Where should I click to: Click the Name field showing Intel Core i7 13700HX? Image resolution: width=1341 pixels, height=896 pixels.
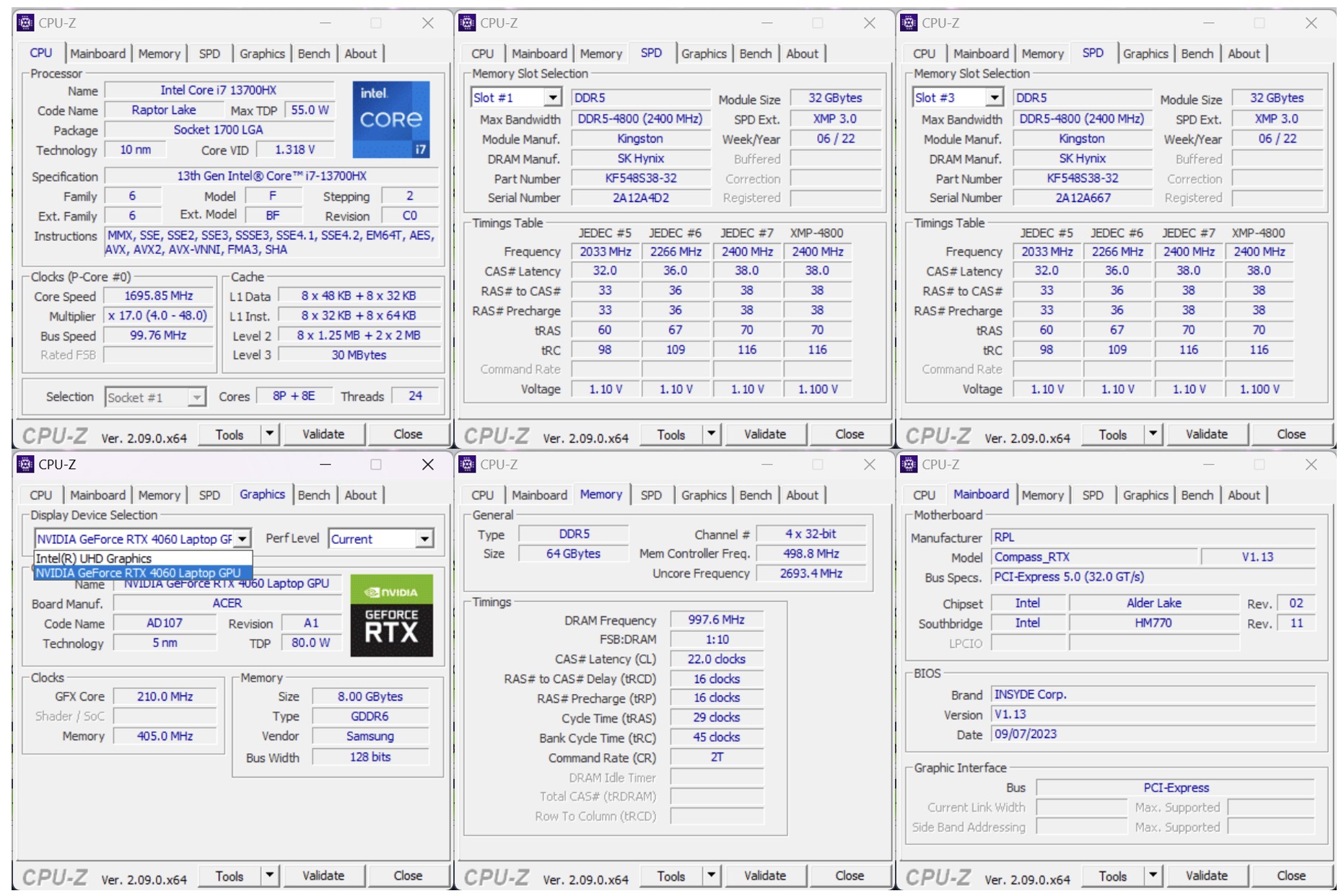[x=219, y=90]
